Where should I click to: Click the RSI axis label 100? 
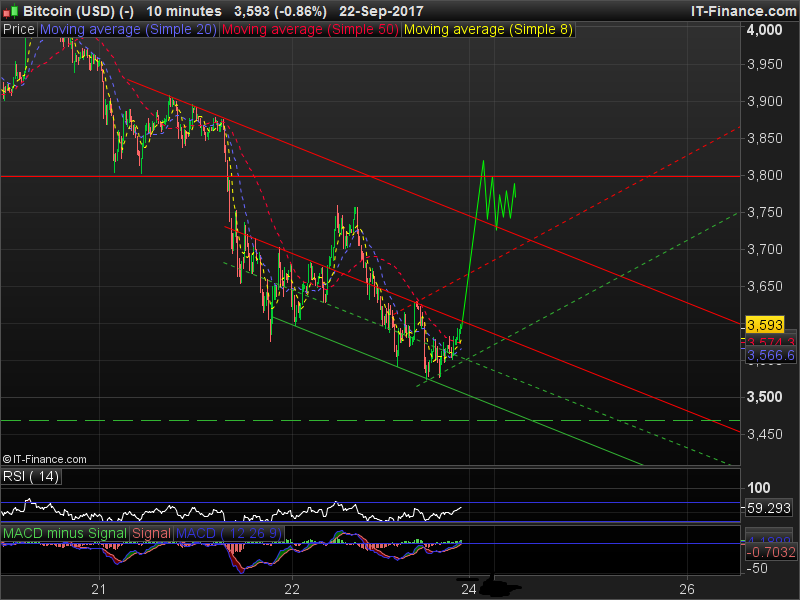coord(758,488)
